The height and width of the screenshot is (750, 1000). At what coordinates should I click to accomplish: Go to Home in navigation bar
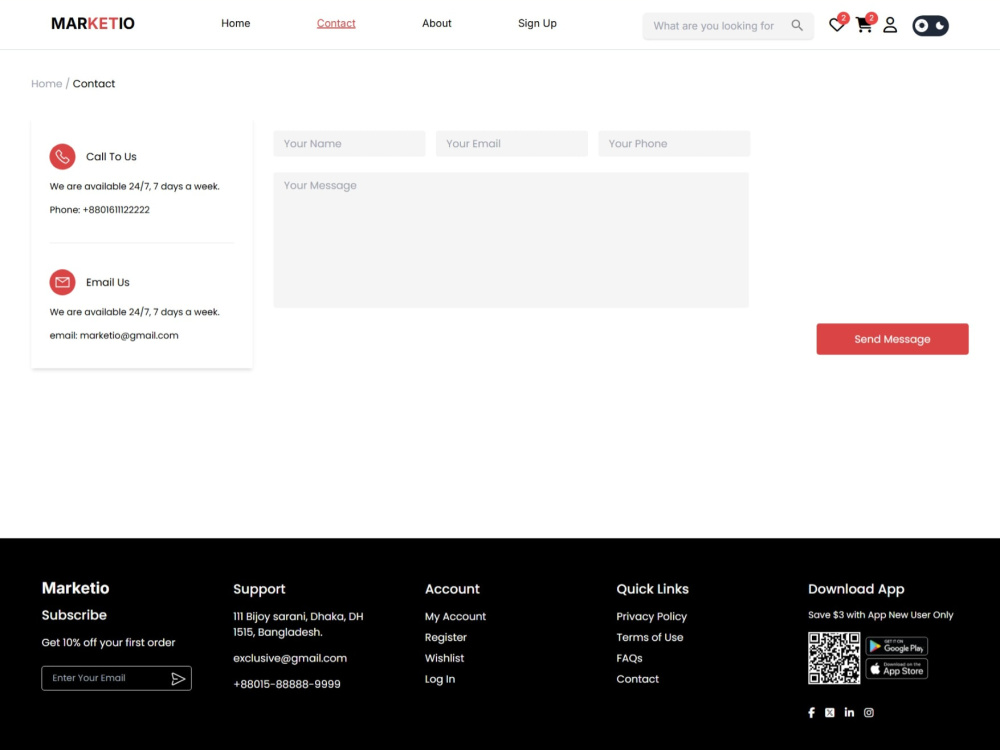point(235,23)
